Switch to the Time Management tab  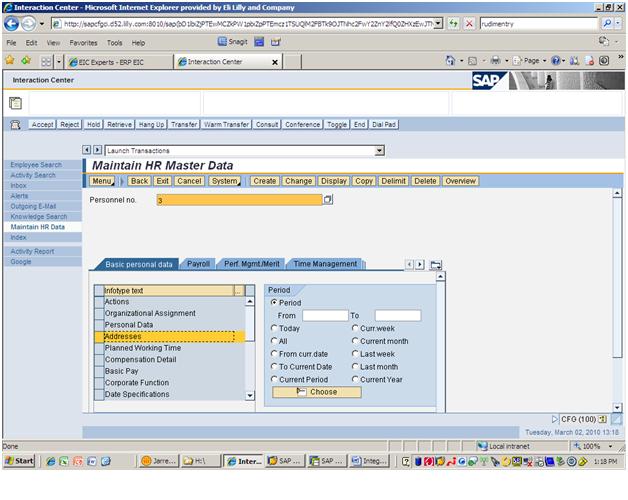(x=325, y=264)
